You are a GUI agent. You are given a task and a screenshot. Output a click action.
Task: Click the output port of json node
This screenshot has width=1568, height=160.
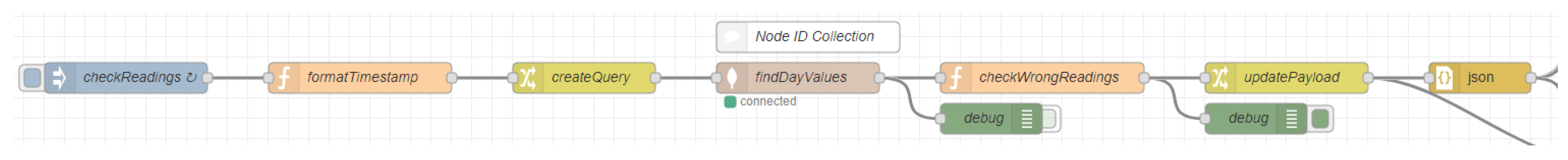1531,78
